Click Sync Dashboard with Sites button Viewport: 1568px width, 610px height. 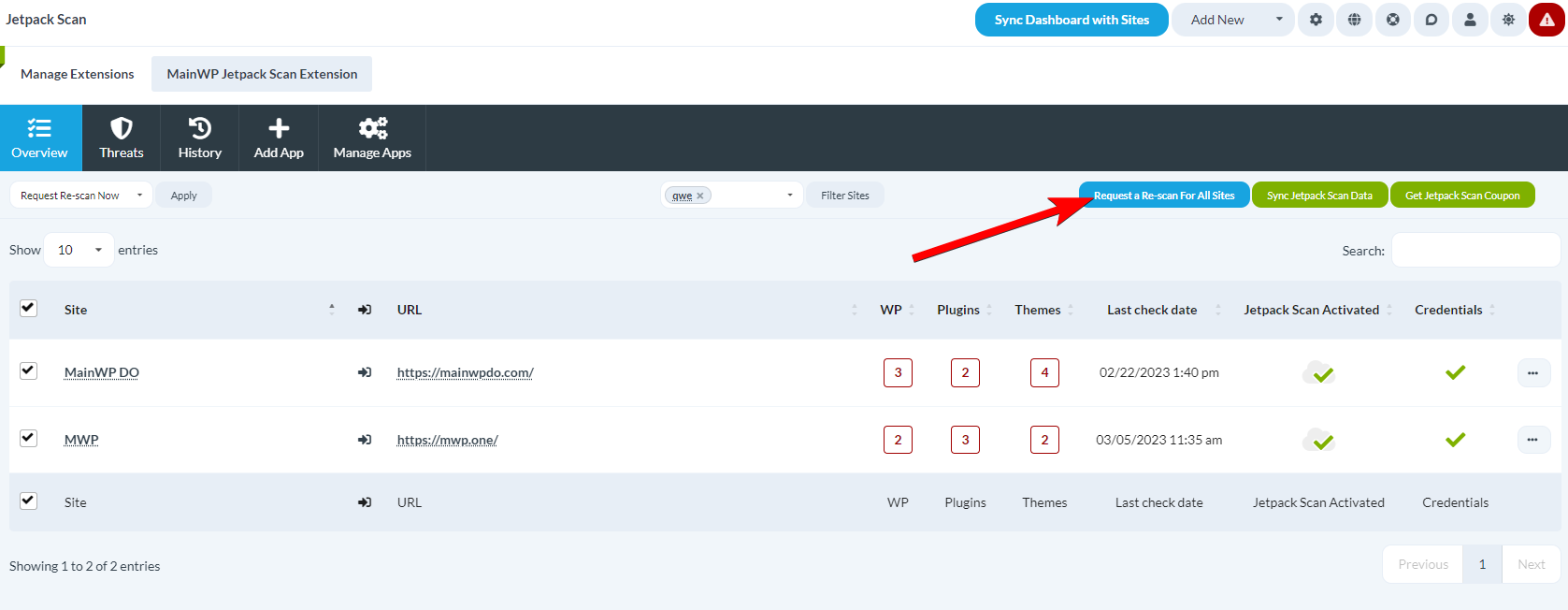(x=1072, y=20)
